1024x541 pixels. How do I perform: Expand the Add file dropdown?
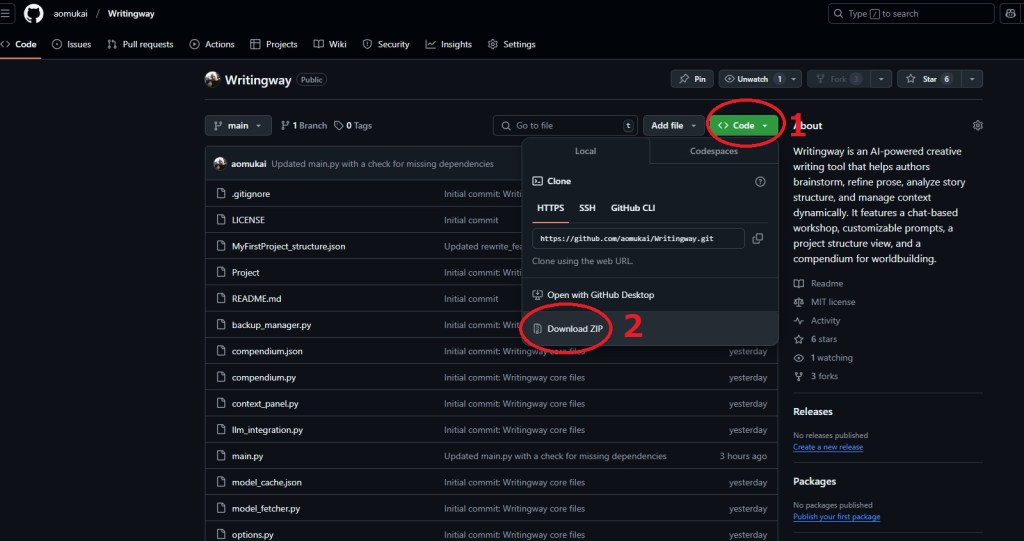point(672,125)
